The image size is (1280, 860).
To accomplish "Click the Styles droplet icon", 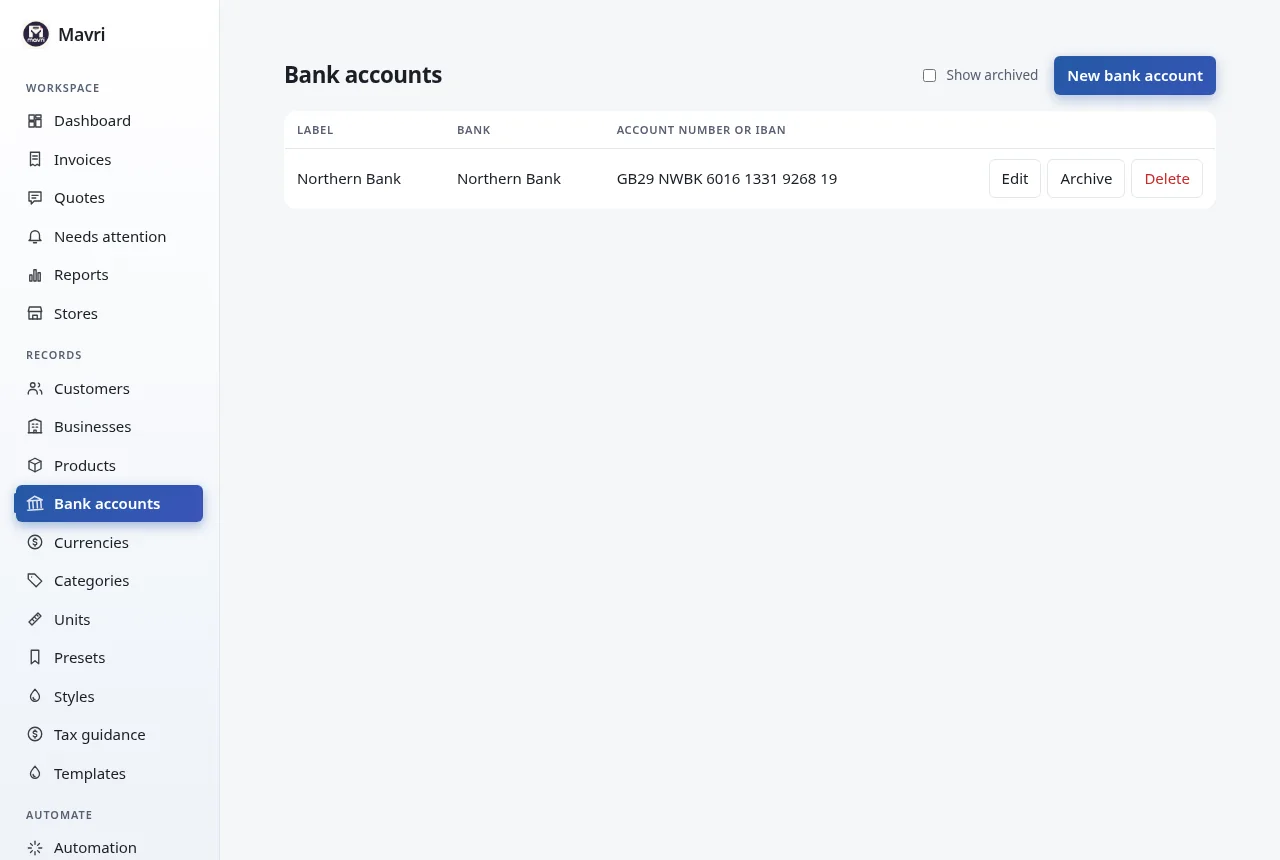I will pyautogui.click(x=35, y=696).
